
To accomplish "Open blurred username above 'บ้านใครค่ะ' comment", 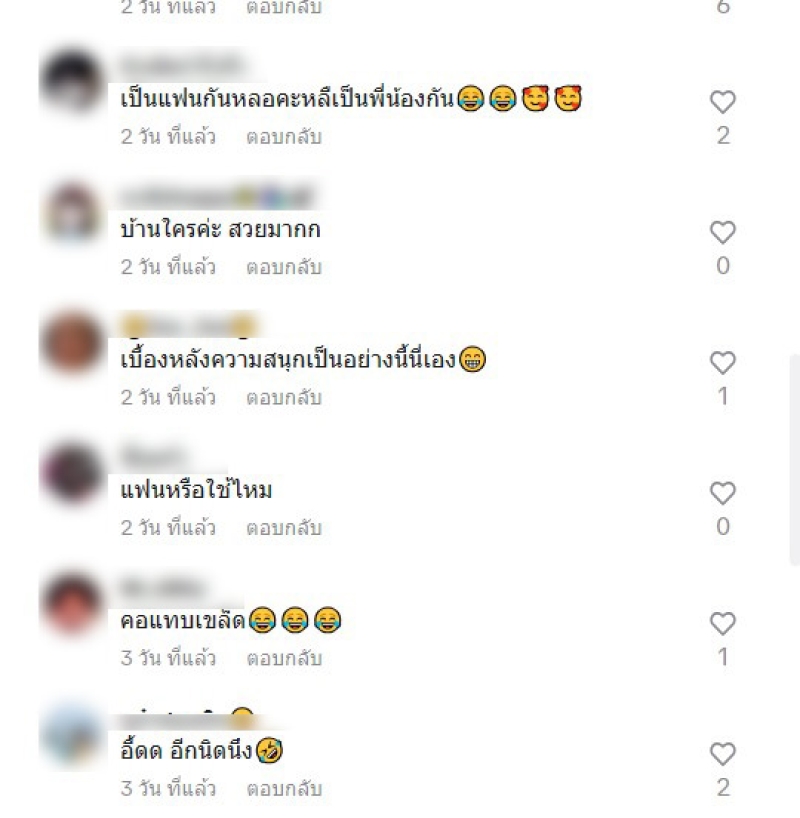I will tap(218, 197).
